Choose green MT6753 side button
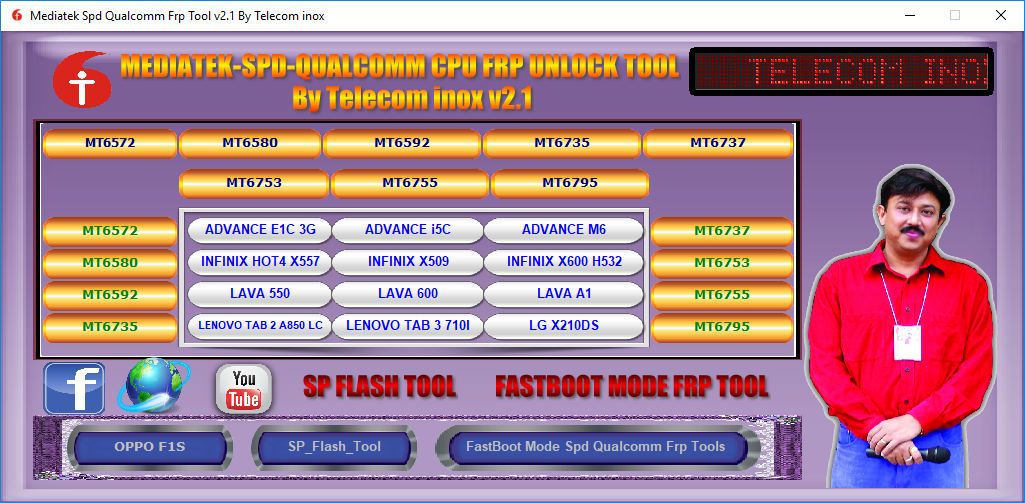Screen dimensions: 1025x503 tap(722, 264)
